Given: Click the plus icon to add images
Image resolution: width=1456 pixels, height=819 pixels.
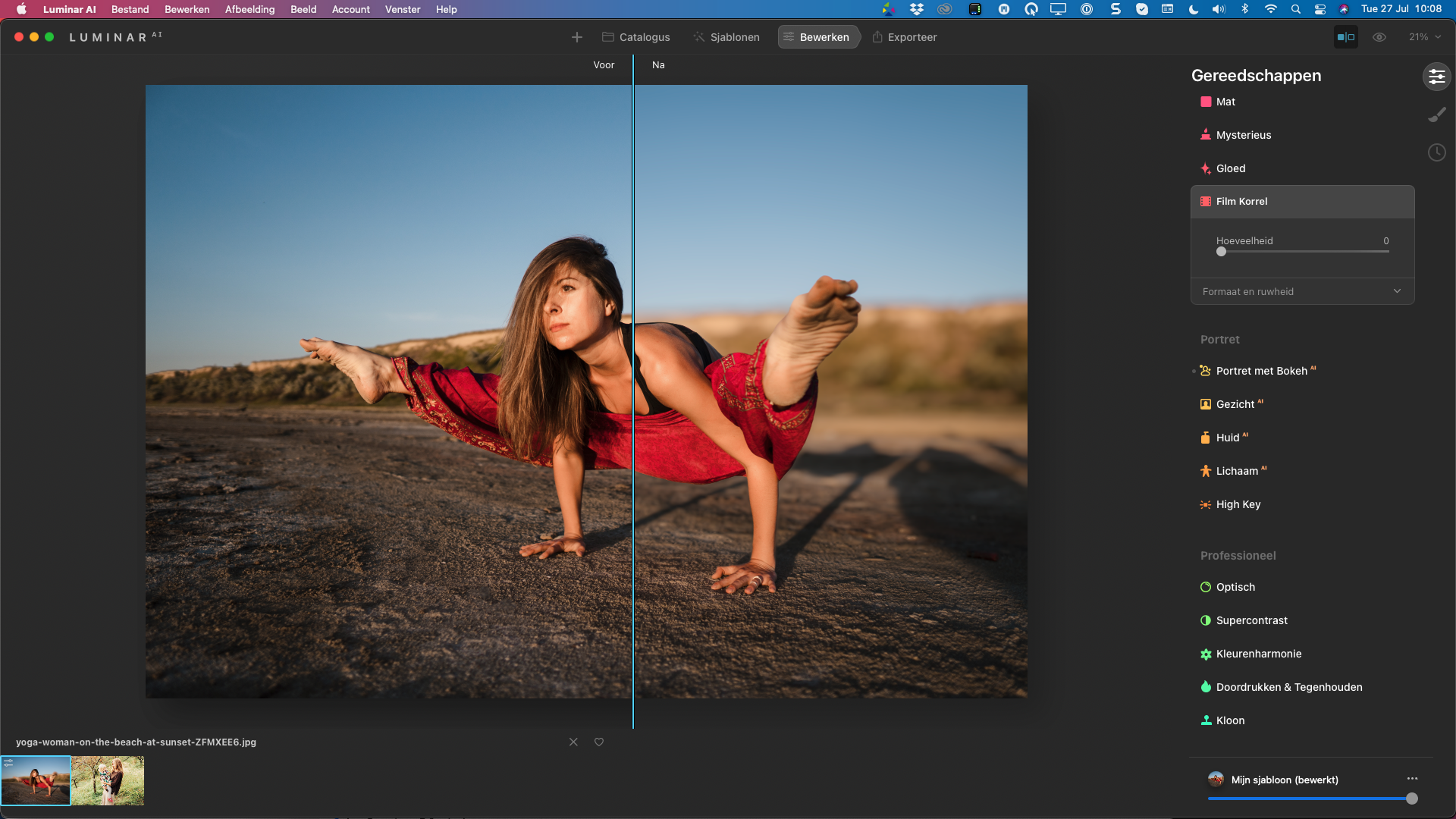Looking at the screenshot, I should (x=576, y=37).
